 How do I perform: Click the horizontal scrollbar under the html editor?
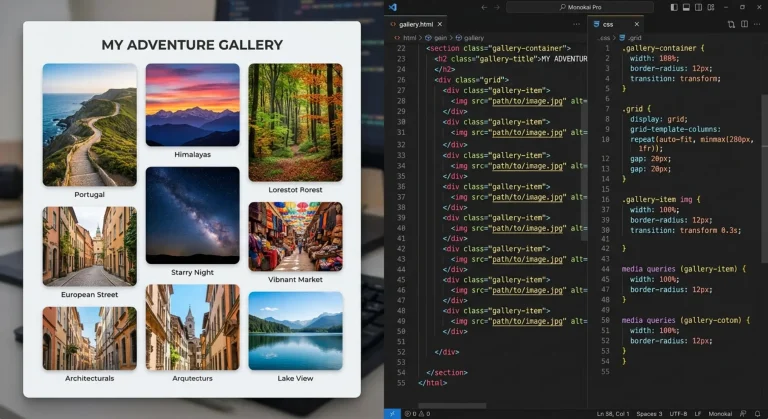tap(452, 406)
